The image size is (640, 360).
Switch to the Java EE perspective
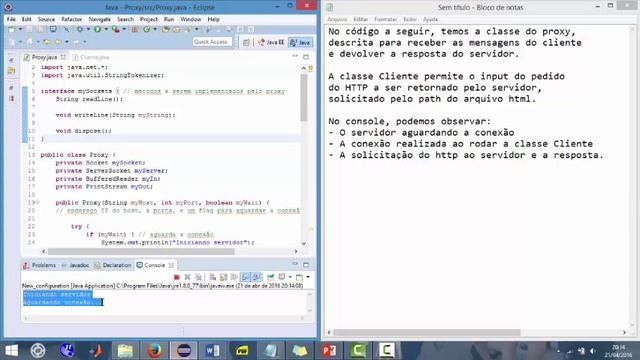tap(271, 42)
